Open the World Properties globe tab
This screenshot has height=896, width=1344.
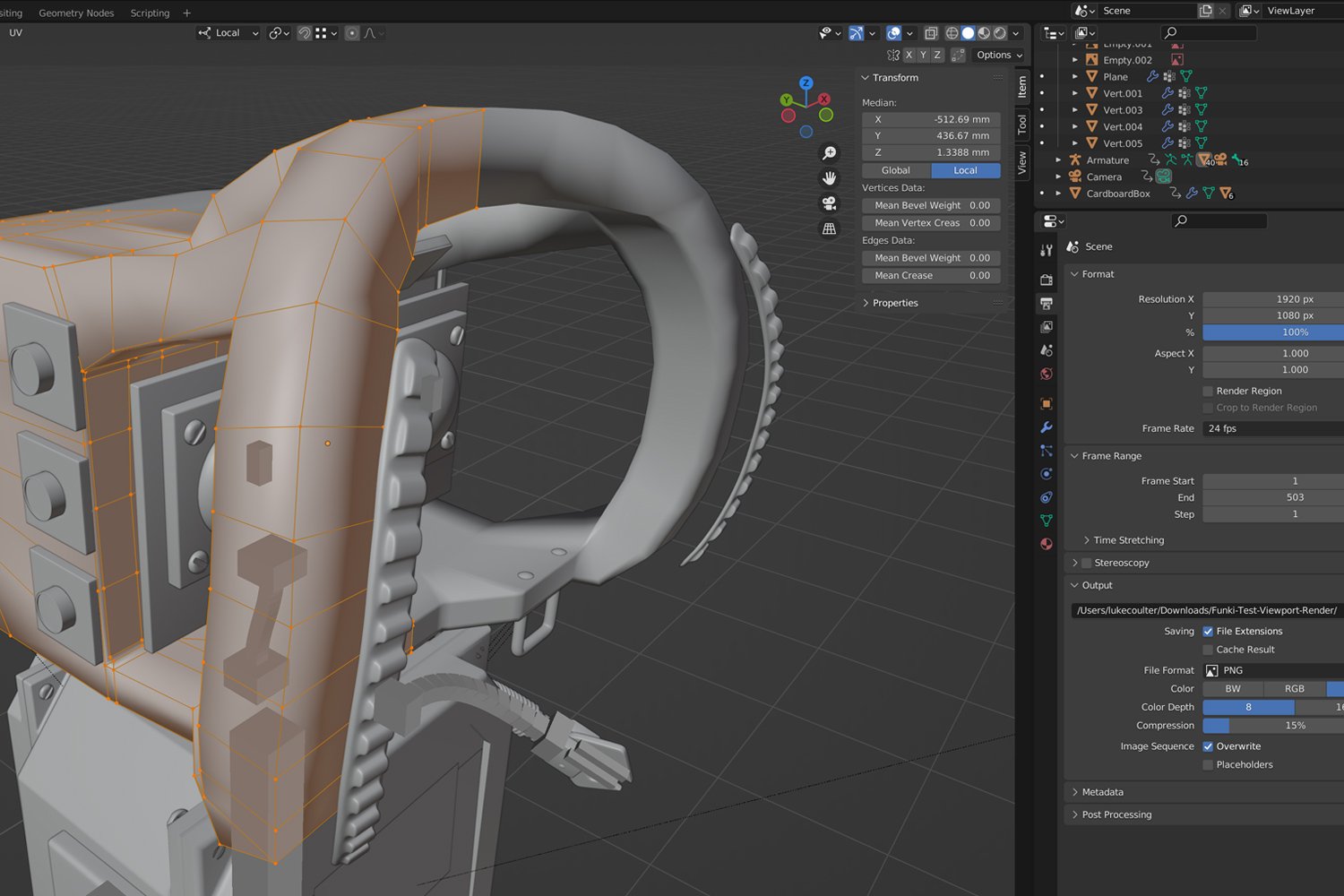pos(1047,375)
